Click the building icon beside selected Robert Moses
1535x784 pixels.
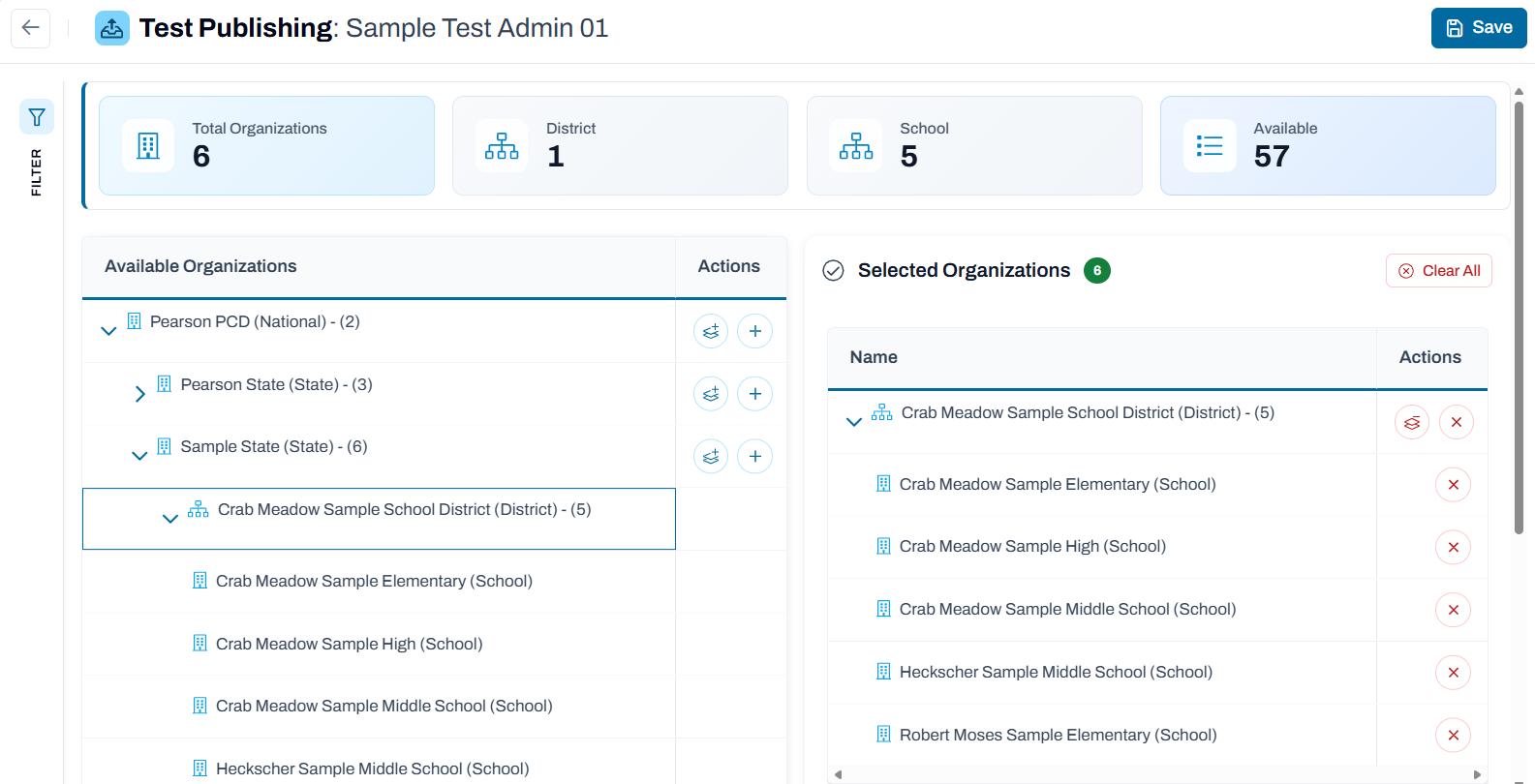(x=883, y=735)
